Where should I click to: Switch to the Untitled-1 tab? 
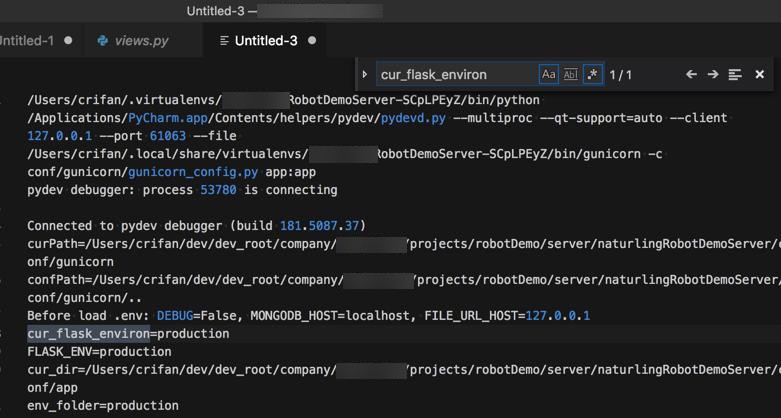click(x=26, y=41)
